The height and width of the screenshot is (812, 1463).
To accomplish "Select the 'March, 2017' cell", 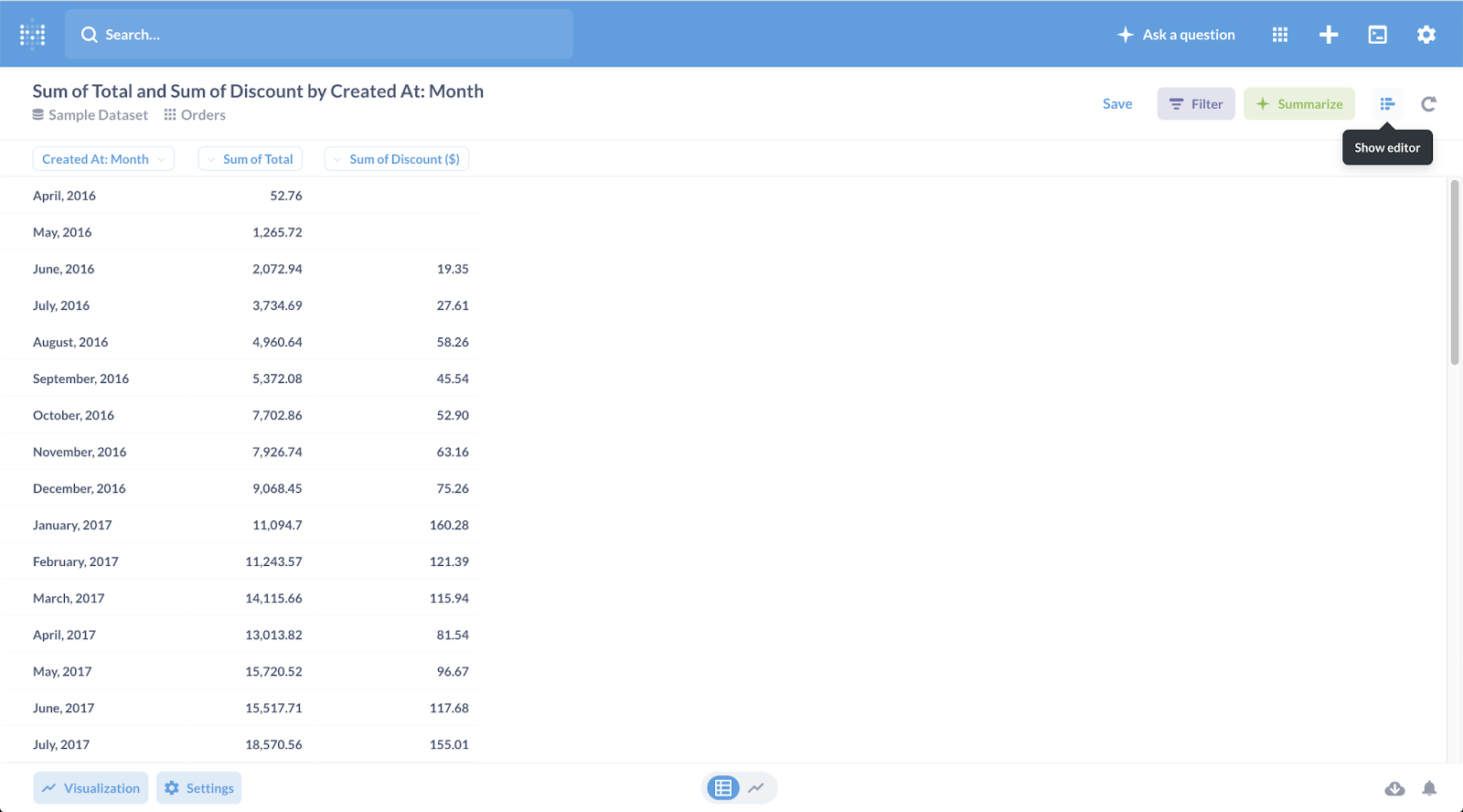I will 69,598.
